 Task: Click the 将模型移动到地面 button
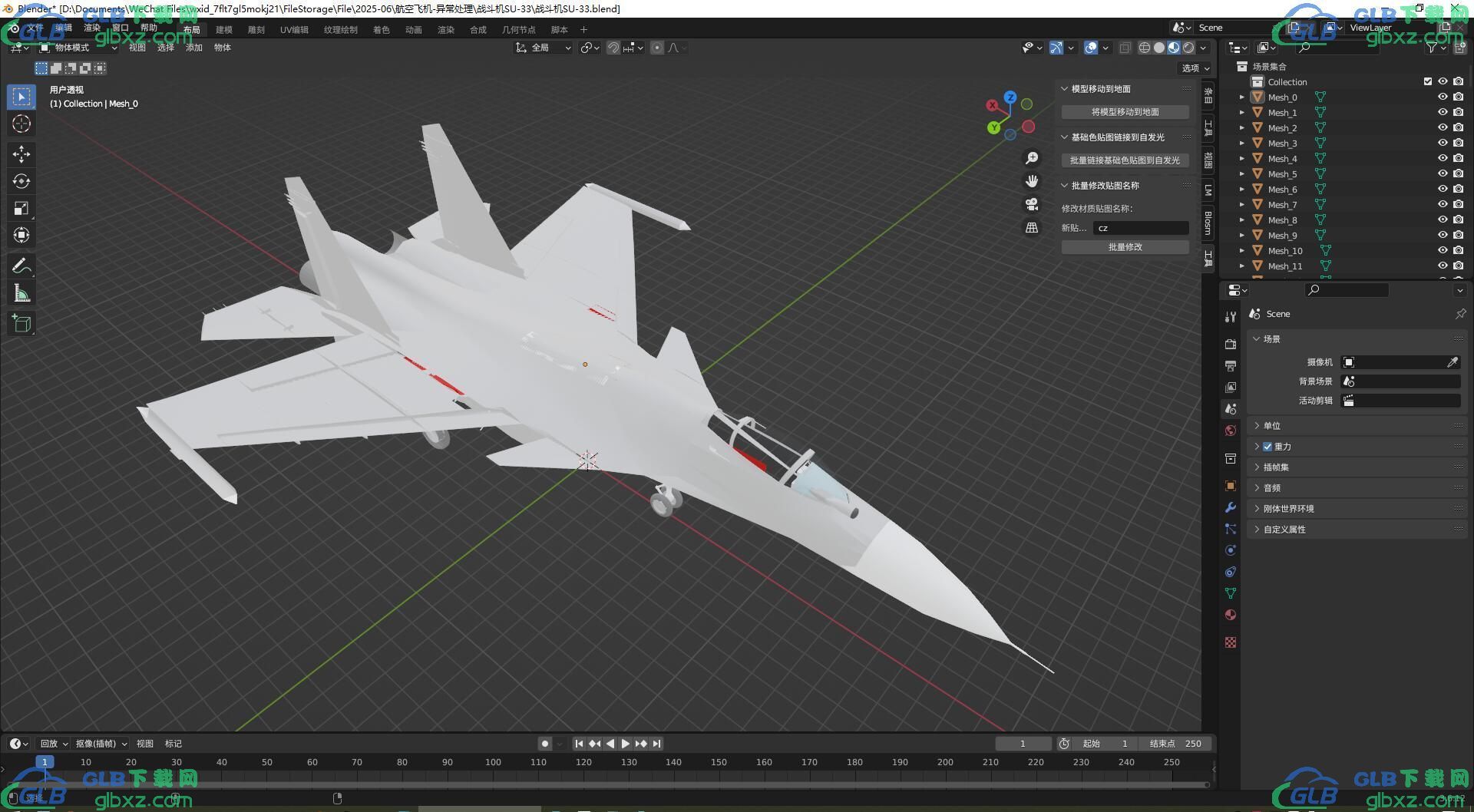(x=1125, y=112)
